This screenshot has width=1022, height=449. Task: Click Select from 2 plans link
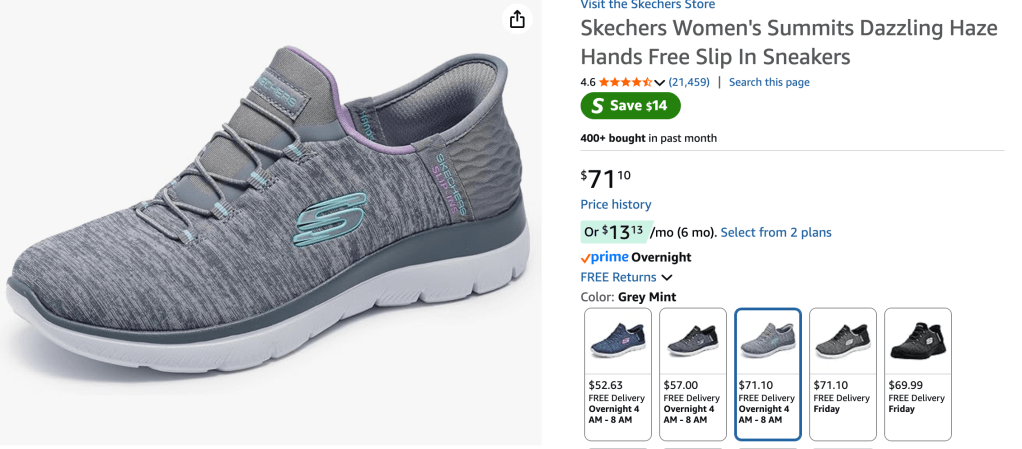click(x=776, y=232)
